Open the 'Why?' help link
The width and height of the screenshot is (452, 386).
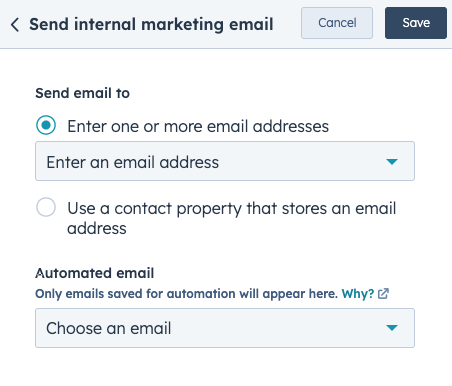(358, 294)
